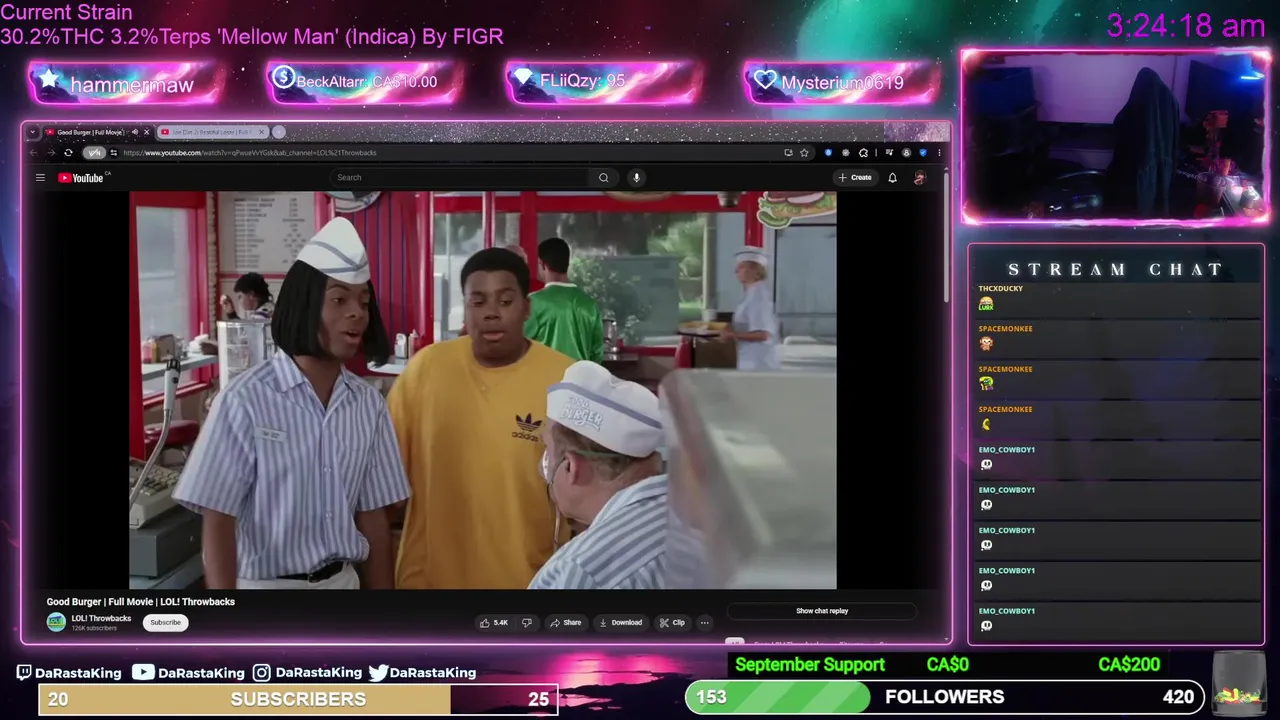The height and width of the screenshot is (720, 1280).
Task: Subscribe to LOL! Throwbacks
Action: 165,622
